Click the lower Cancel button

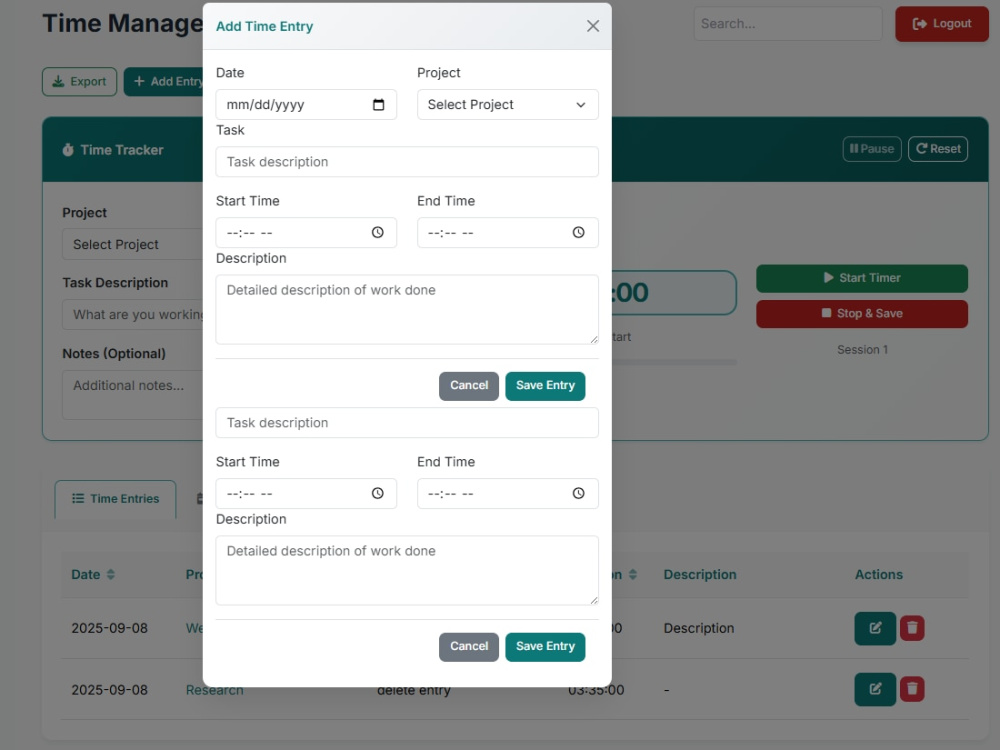pos(469,647)
